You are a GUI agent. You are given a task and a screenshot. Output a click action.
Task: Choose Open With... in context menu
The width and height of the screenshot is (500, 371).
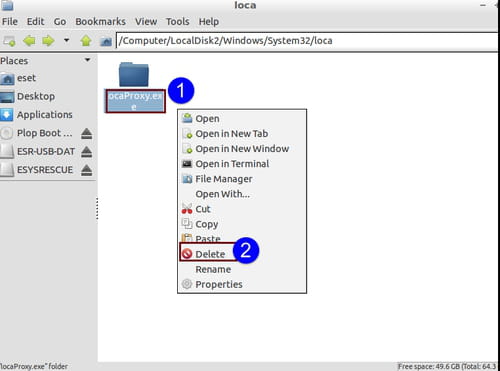pyautogui.click(x=242, y=194)
